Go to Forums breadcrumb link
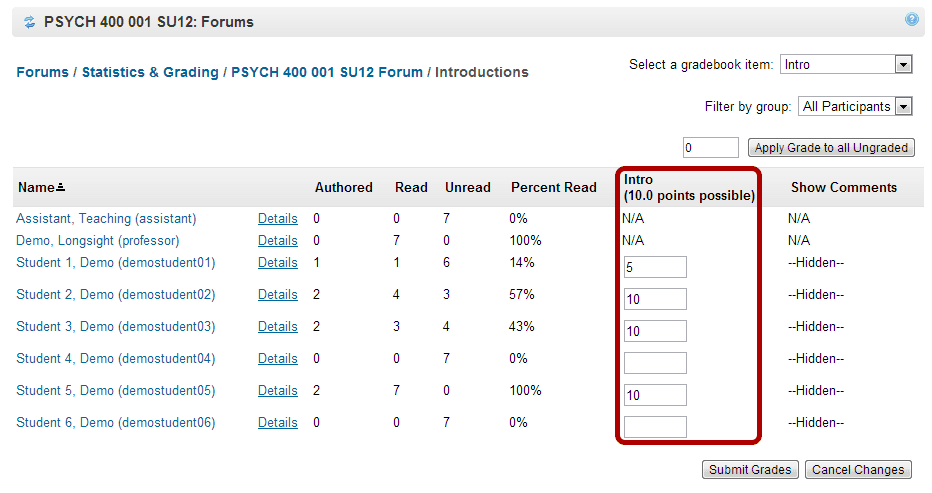Viewport: 932px width, 493px height. (x=42, y=72)
